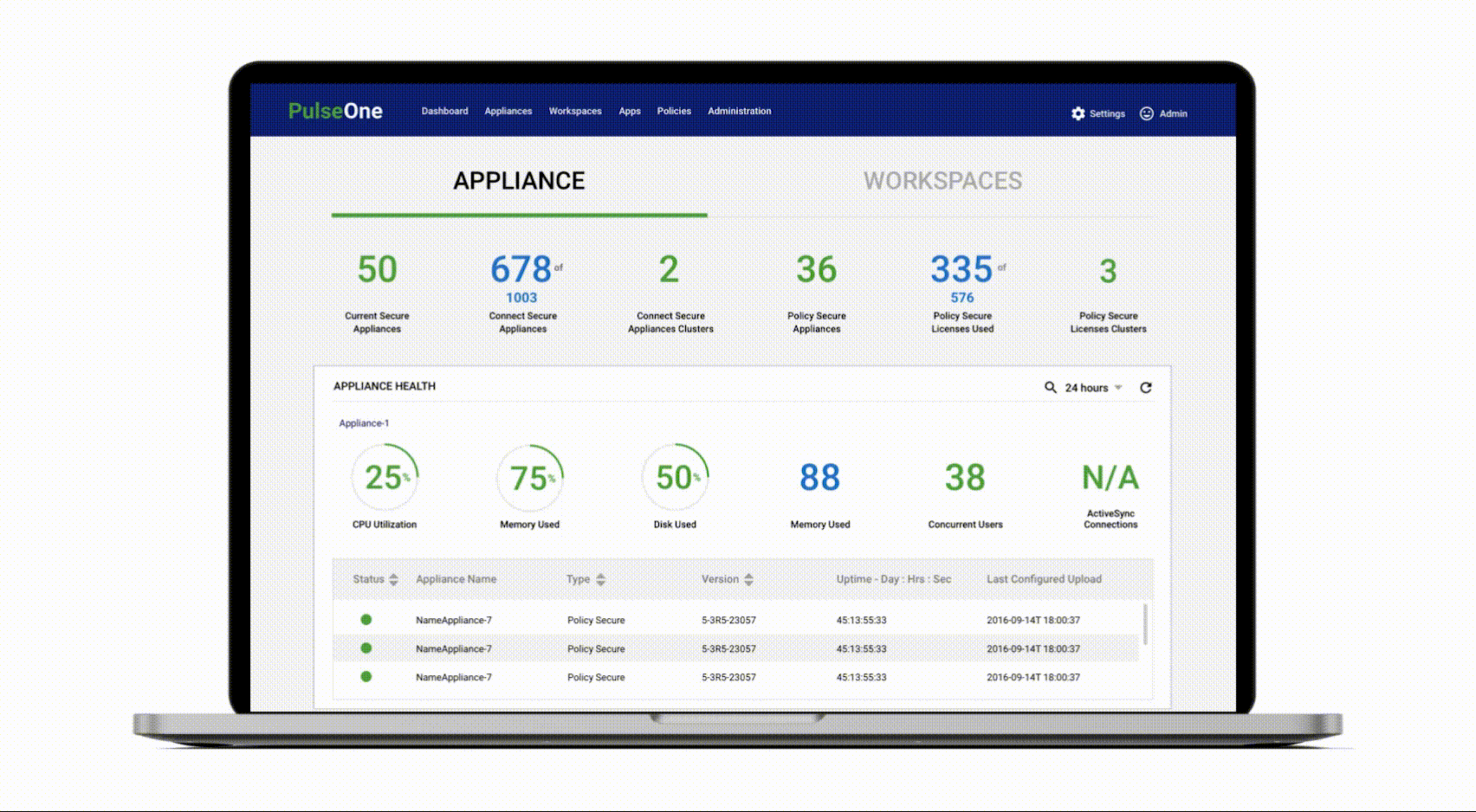Image resolution: width=1476 pixels, height=812 pixels.
Task: Sort the table by Version column arrows
Action: click(x=748, y=579)
